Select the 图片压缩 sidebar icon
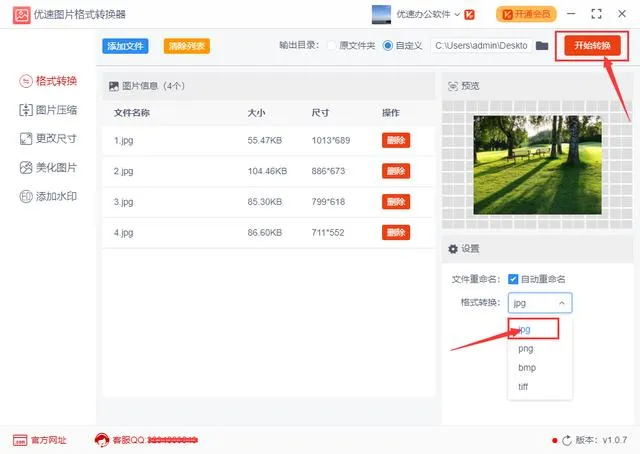 click(x=26, y=110)
